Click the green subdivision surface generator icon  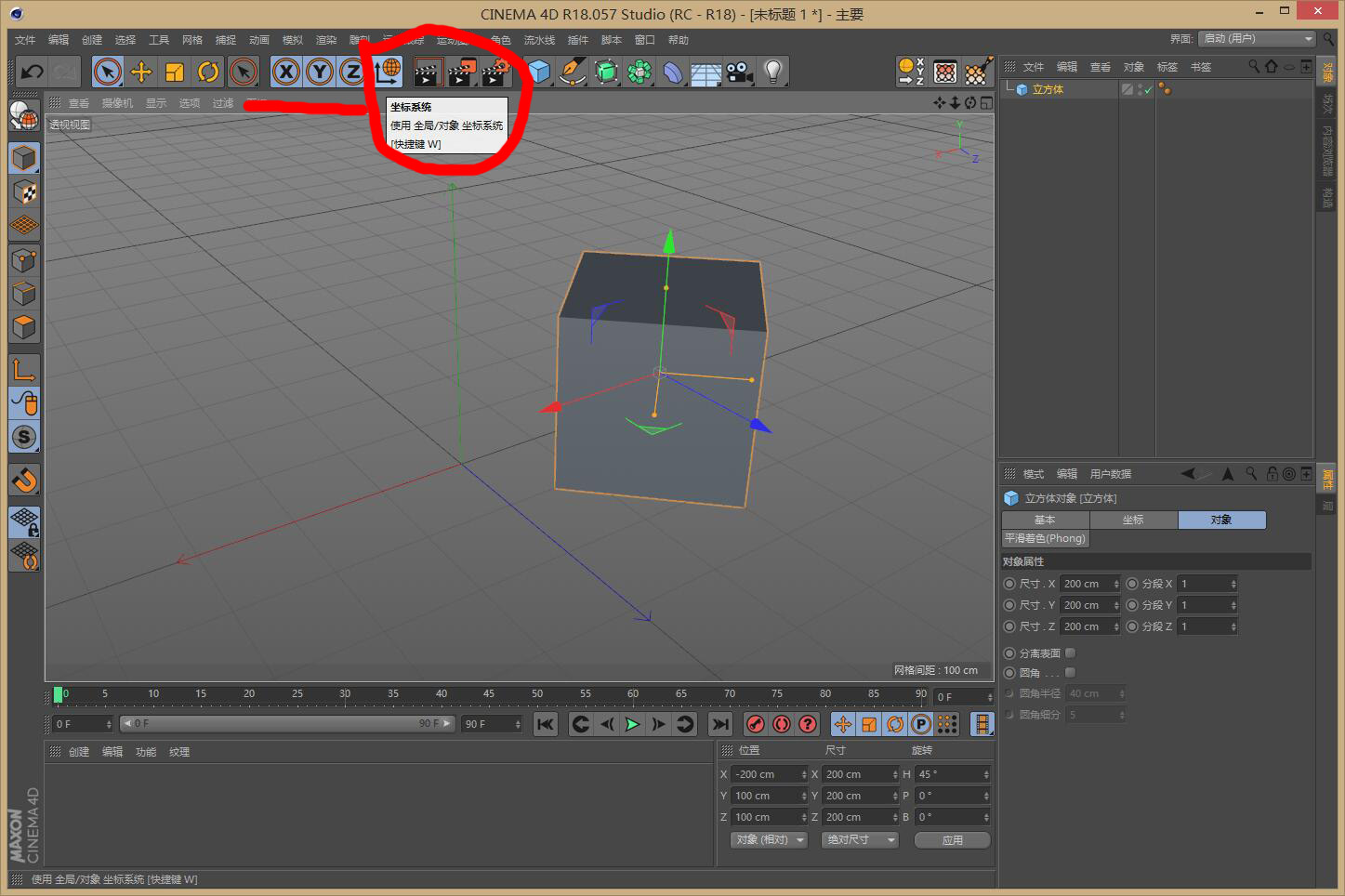(606, 72)
